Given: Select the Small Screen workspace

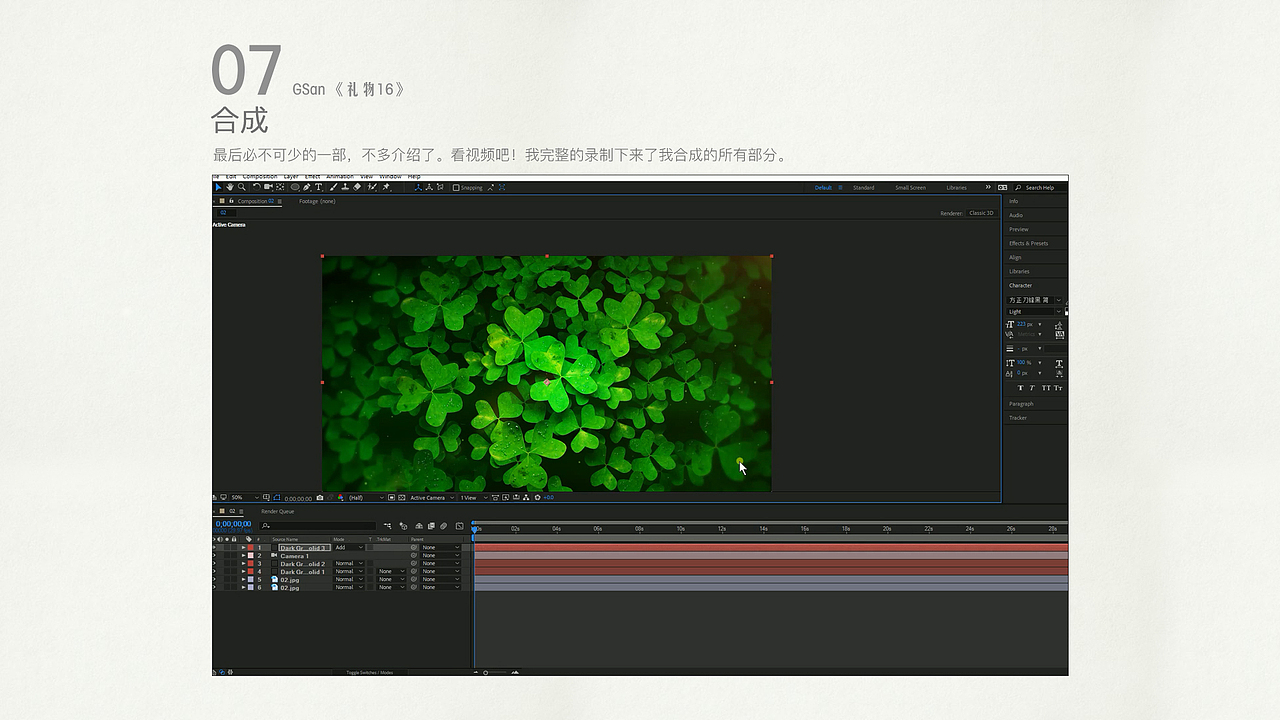Looking at the screenshot, I should tap(910, 188).
